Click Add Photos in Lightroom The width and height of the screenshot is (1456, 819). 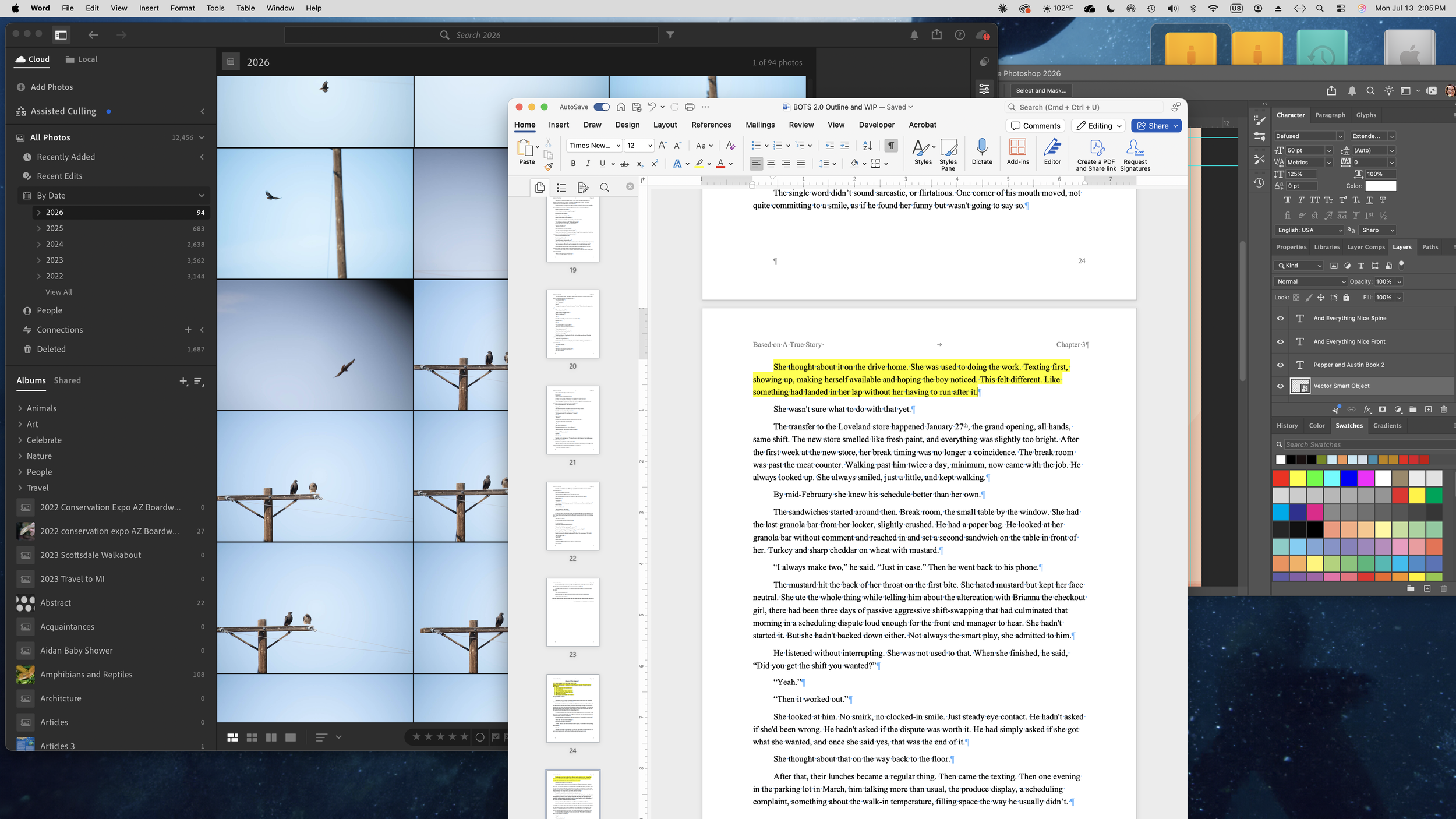45,87
